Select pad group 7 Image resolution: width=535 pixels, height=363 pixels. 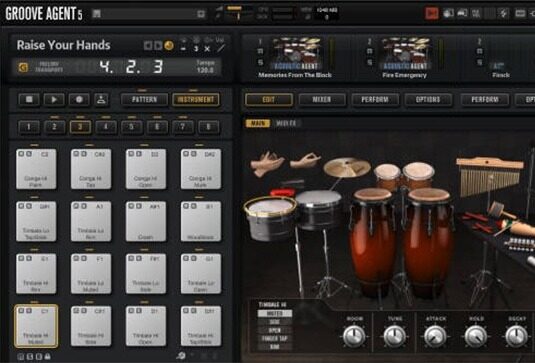click(183, 127)
